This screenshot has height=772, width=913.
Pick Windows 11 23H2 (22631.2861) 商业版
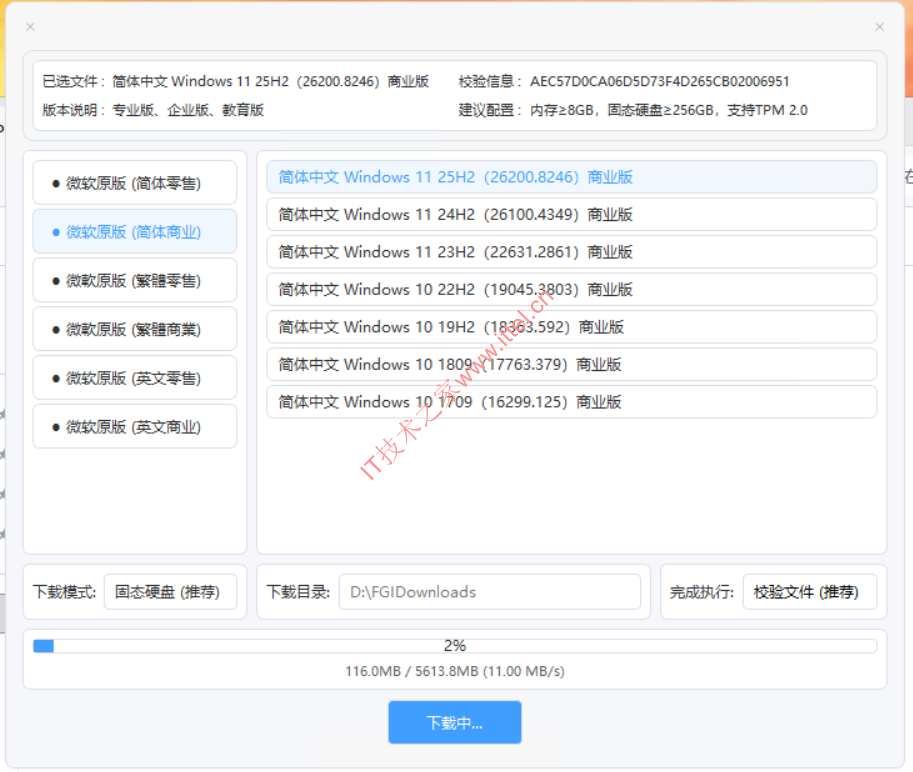tap(571, 252)
